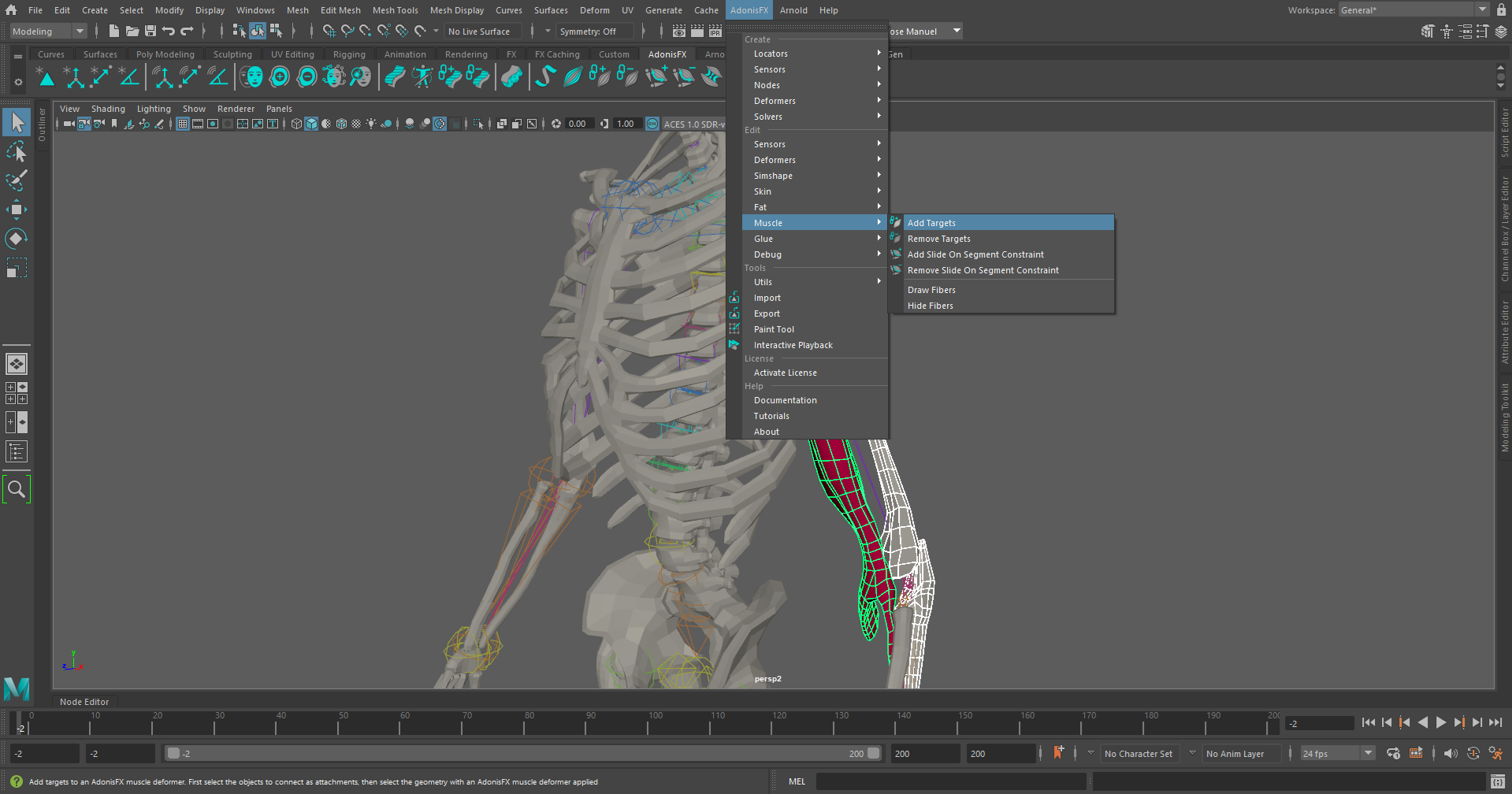Image resolution: width=1512 pixels, height=794 pixels.
Task: Click the AdonisFX glue shelf icon
Action: click(711, 76)
